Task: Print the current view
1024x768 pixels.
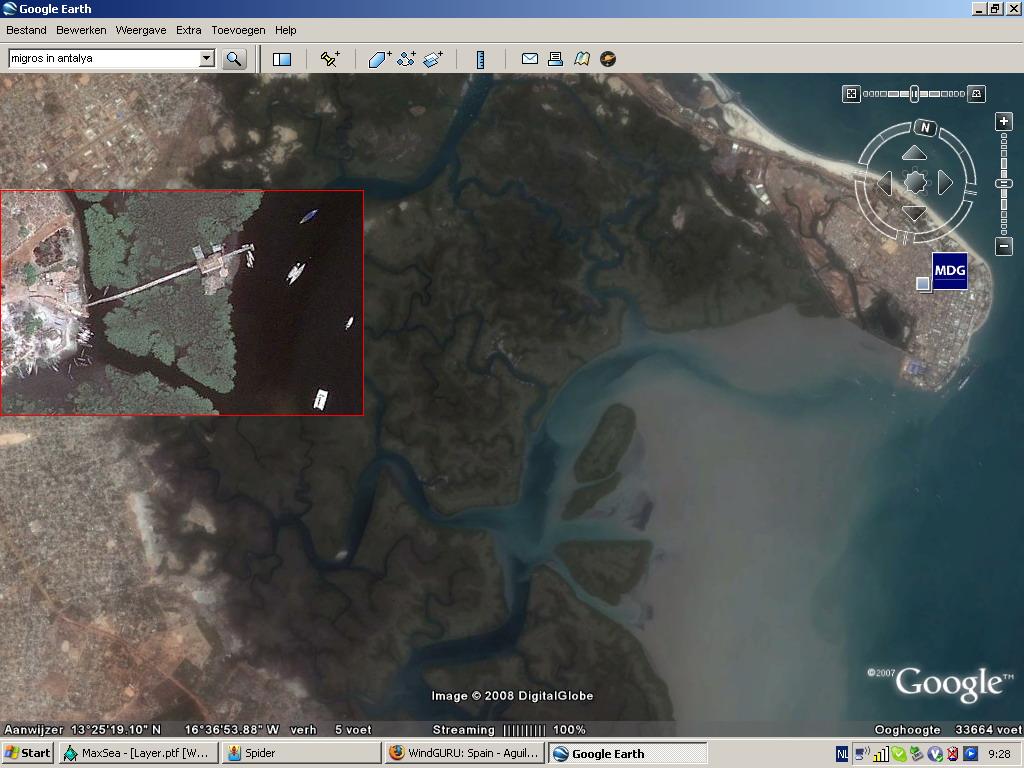Action: 556,59
